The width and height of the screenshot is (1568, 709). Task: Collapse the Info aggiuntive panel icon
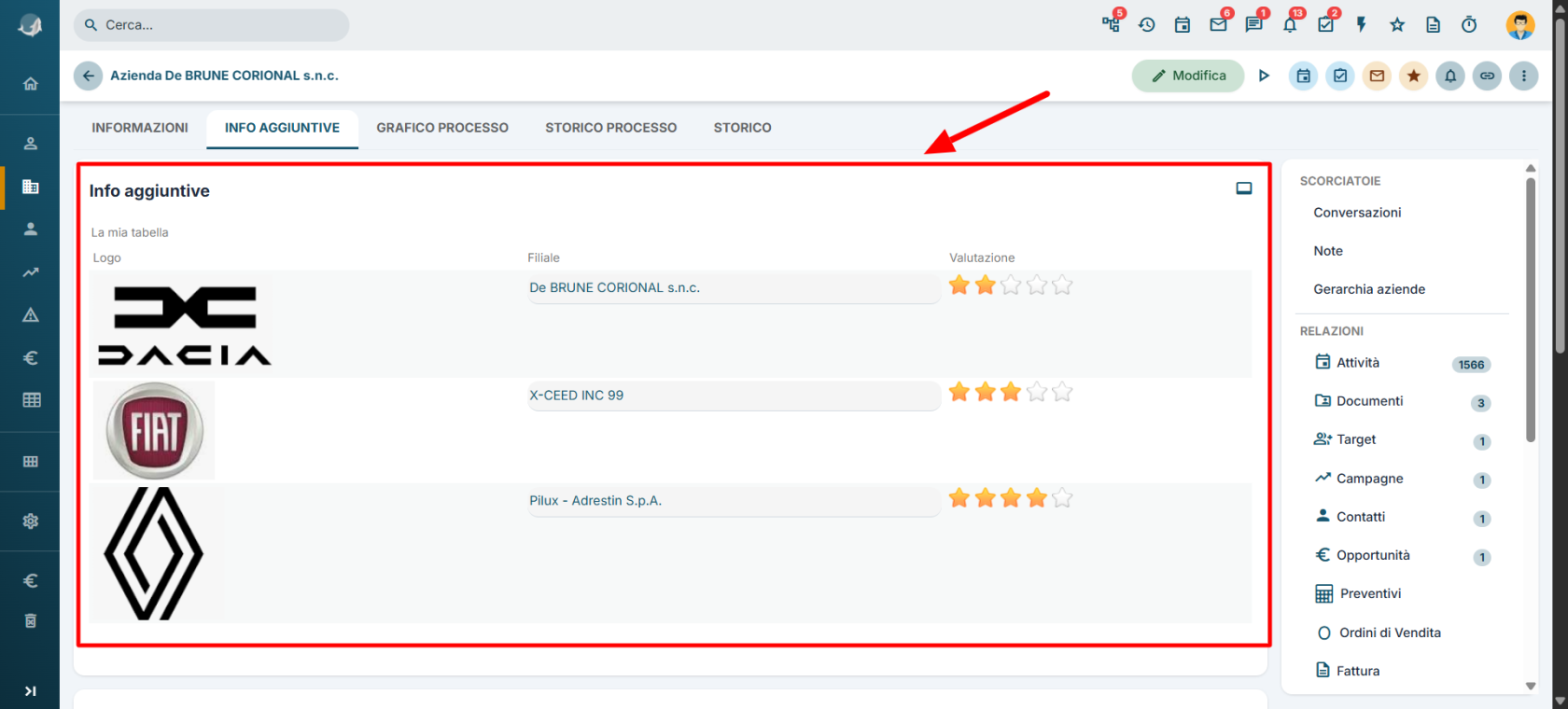(x=1244, y=188)
